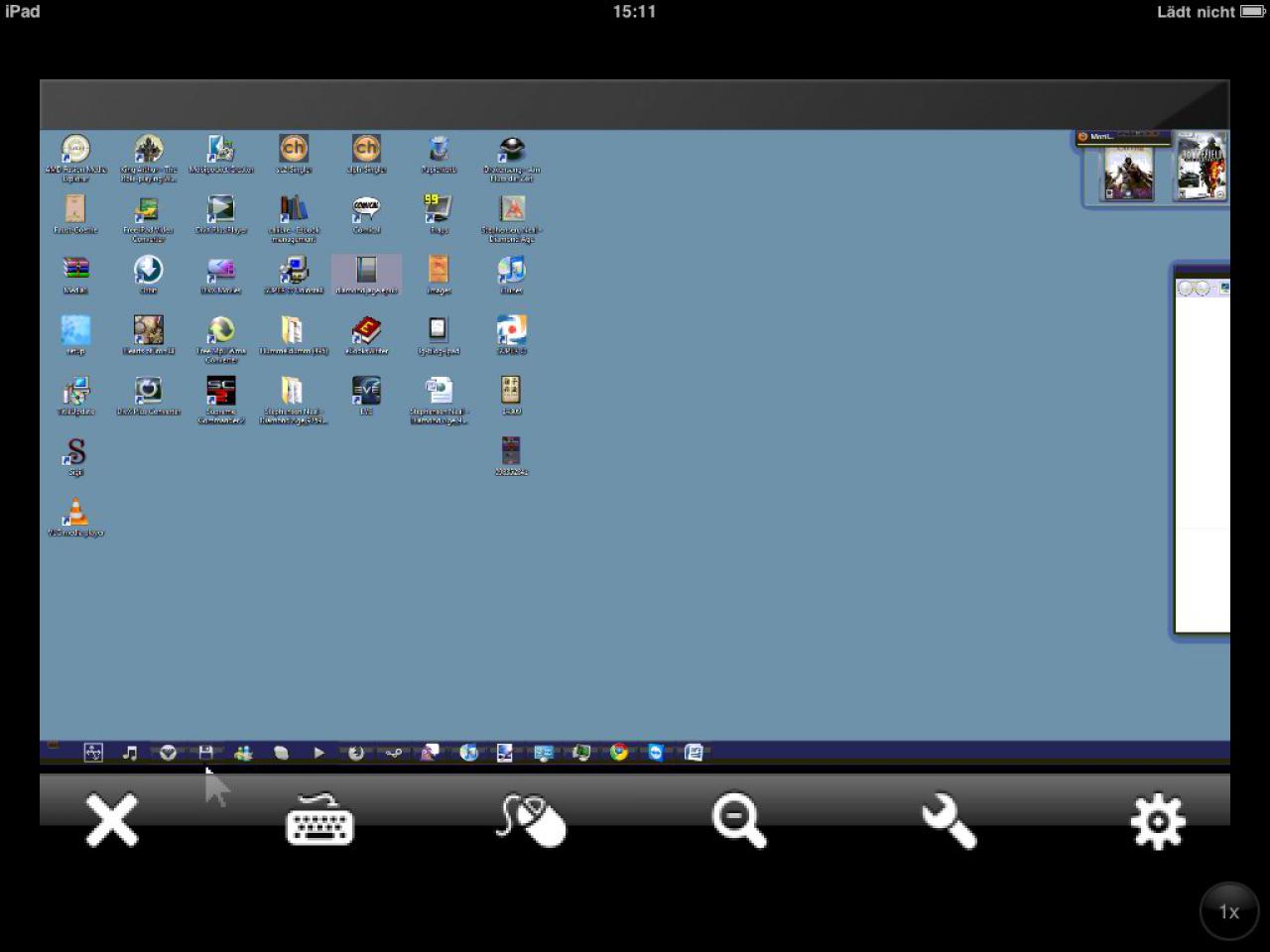
Task: Tap the X disconnect icon in bottom toolbar
Action: coord(111,820)
